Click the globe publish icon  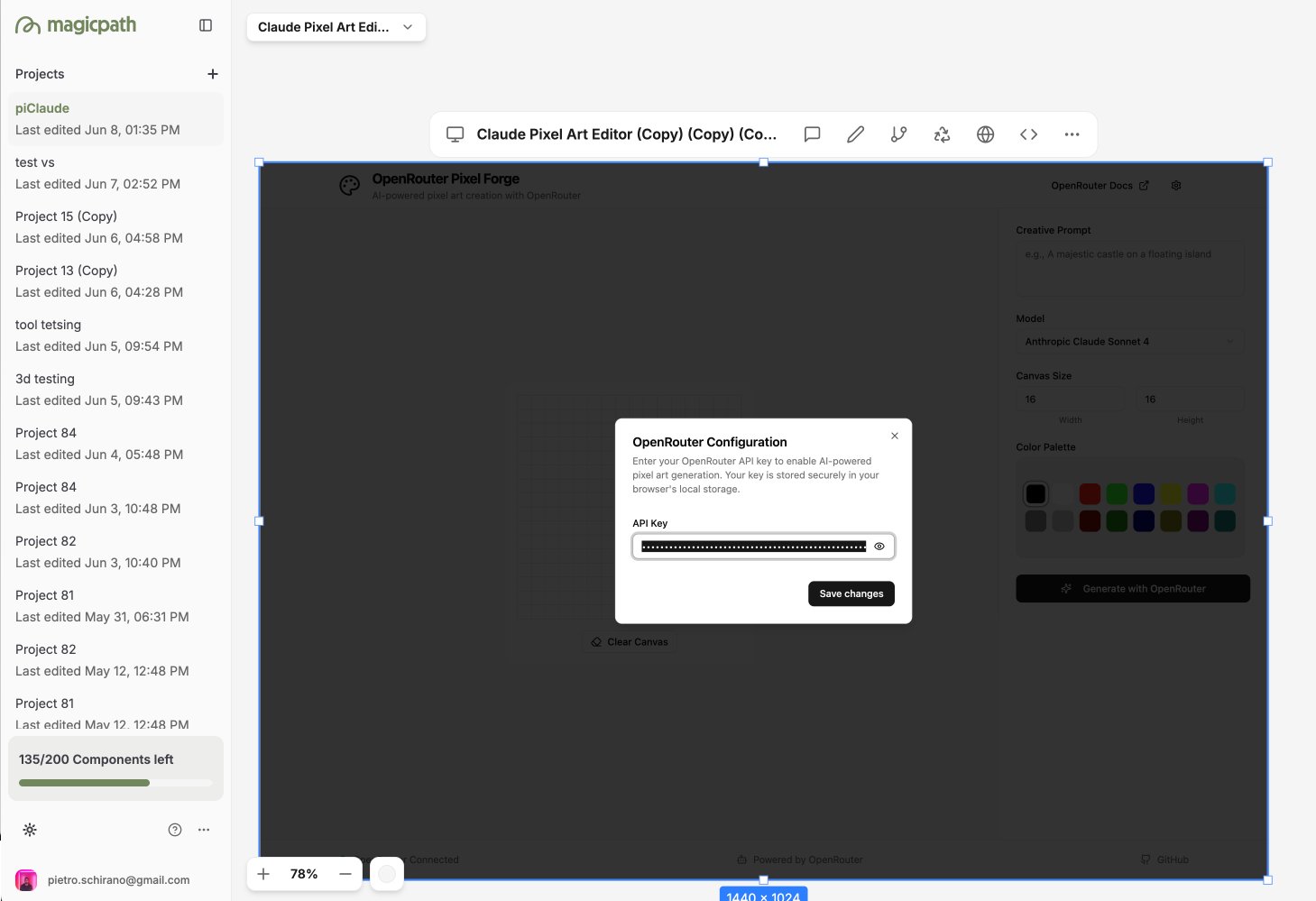pyautogui.click(x=985, y=134)
